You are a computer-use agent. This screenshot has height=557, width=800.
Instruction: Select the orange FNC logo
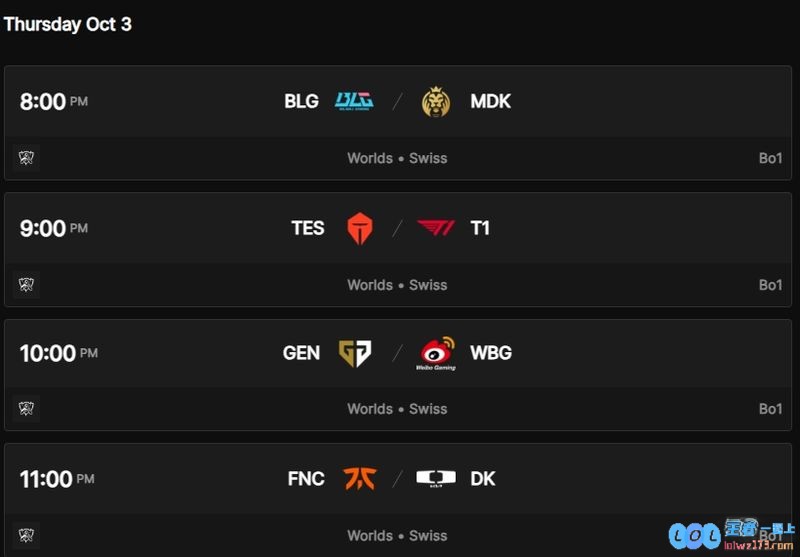360,478
